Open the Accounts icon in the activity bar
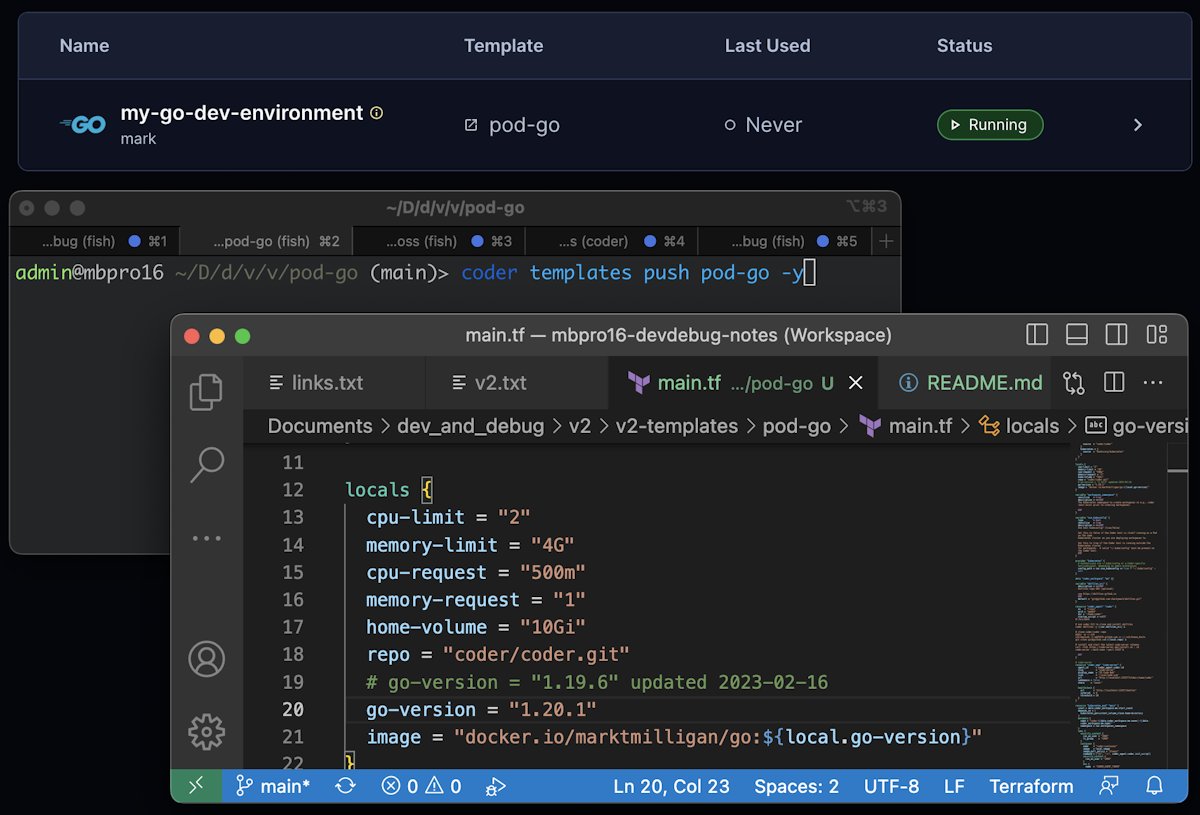 tap(205, 659)
